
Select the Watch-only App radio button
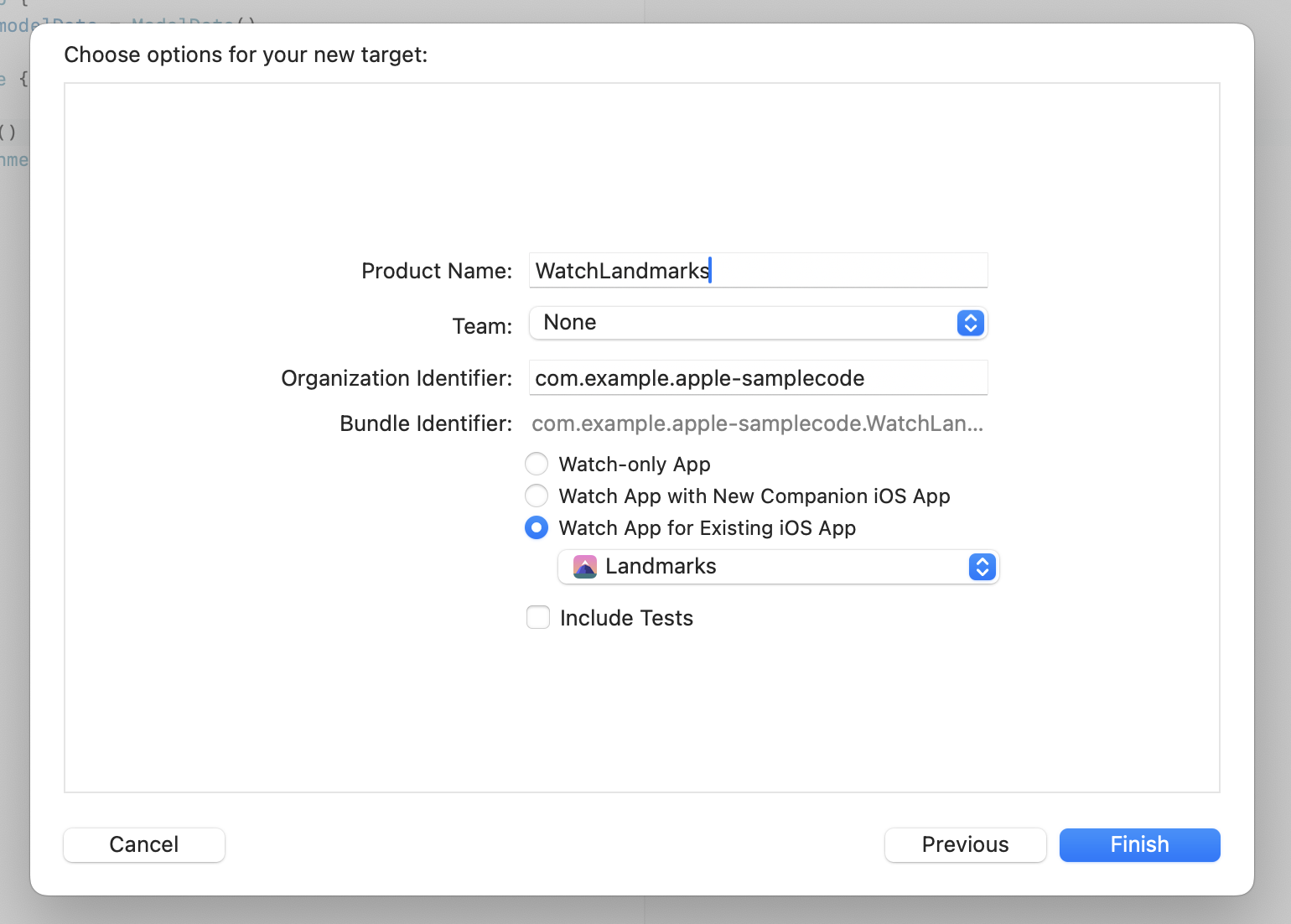(x=537, y=464)
